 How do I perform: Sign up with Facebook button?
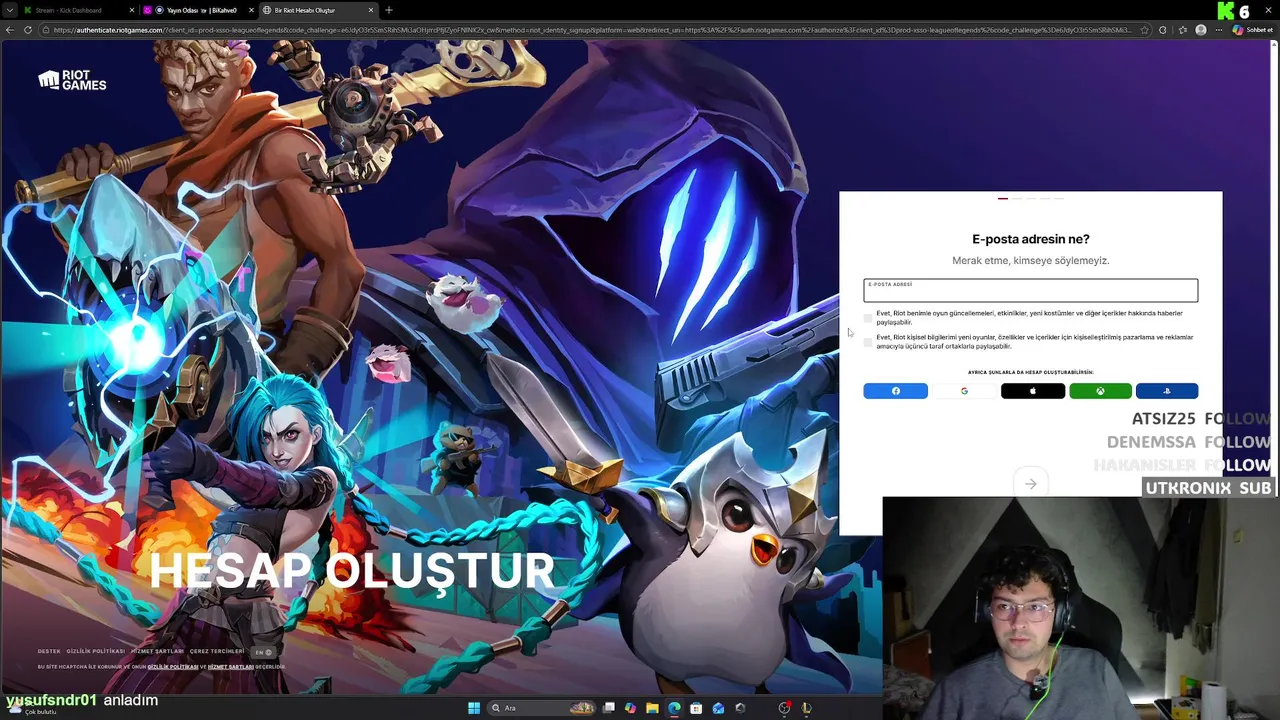895,391
